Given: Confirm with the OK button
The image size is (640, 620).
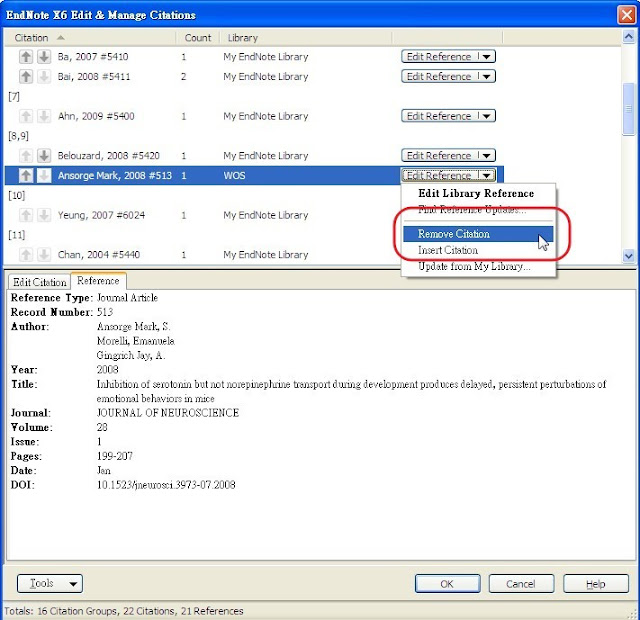Looking at the screenshot, I should [447, 584].
